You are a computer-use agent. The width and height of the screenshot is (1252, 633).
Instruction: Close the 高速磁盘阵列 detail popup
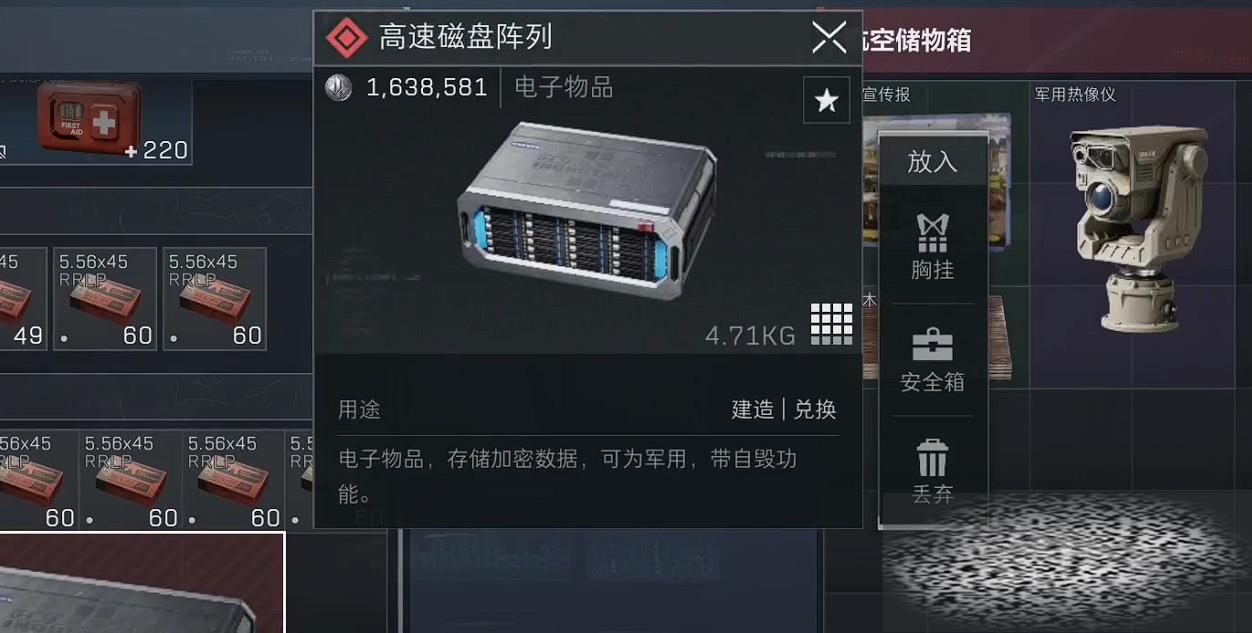(829, 38)
